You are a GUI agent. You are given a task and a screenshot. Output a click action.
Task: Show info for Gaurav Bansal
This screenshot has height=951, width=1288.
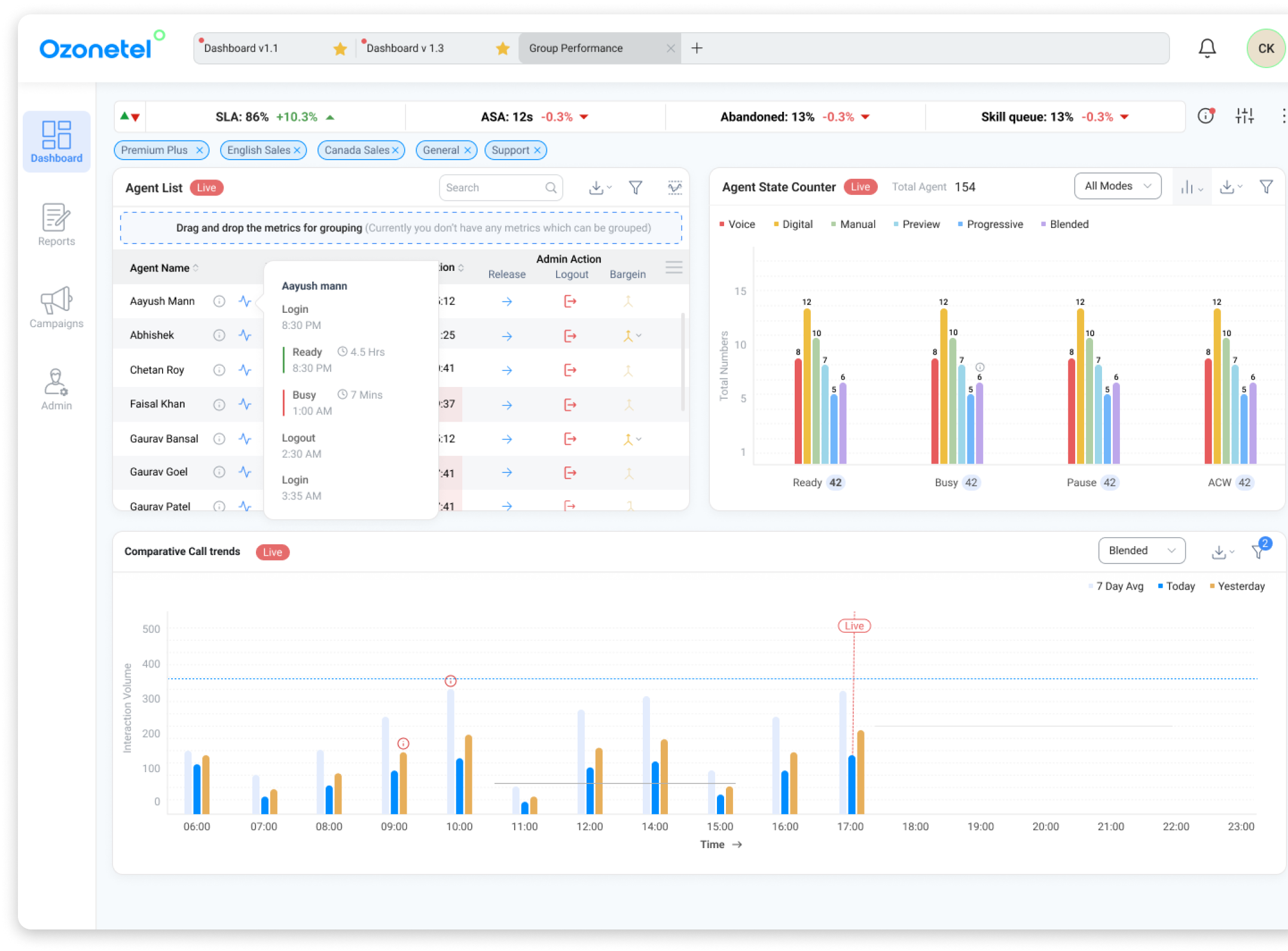click(219, 439)
